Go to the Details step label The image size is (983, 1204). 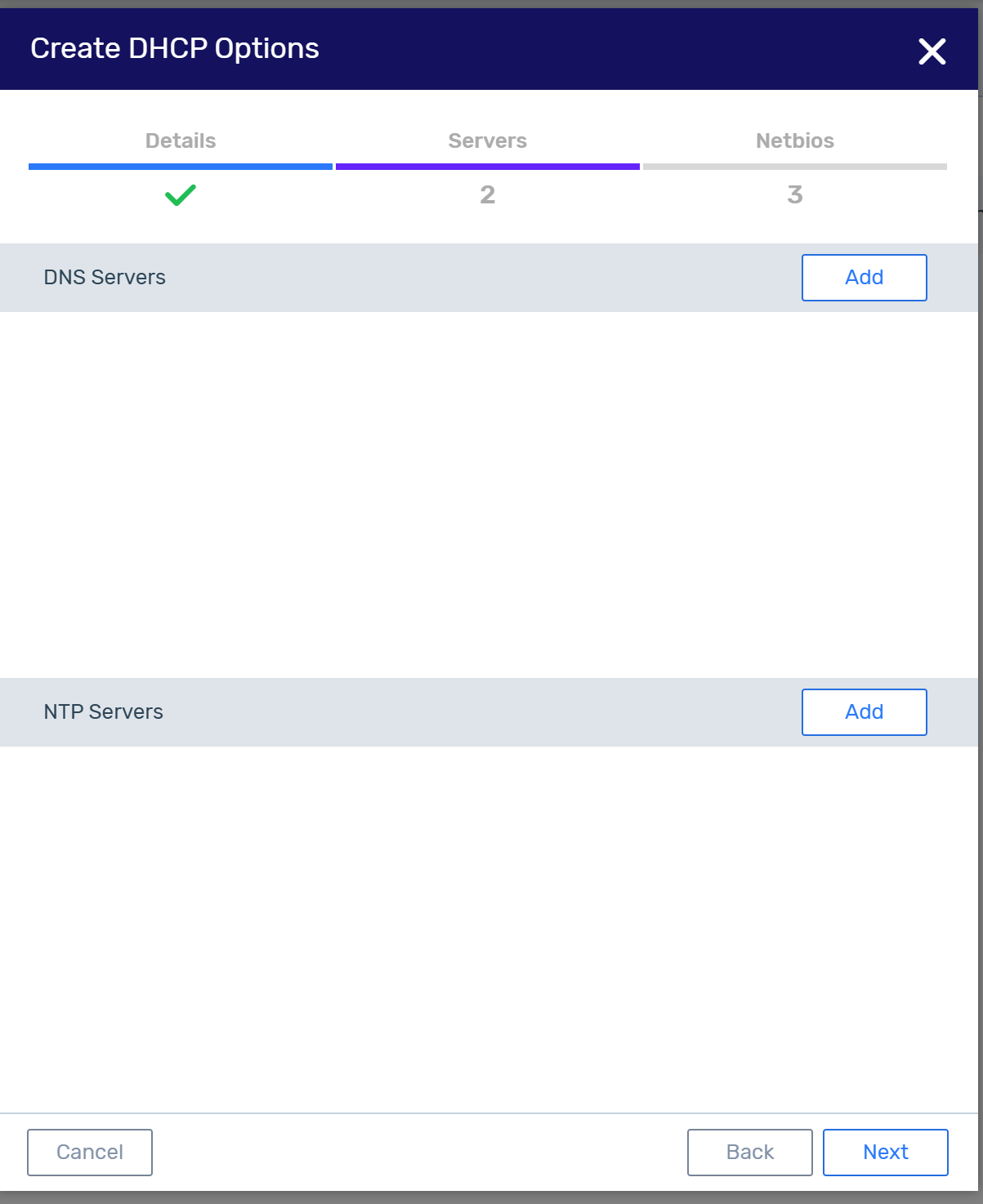181,140
